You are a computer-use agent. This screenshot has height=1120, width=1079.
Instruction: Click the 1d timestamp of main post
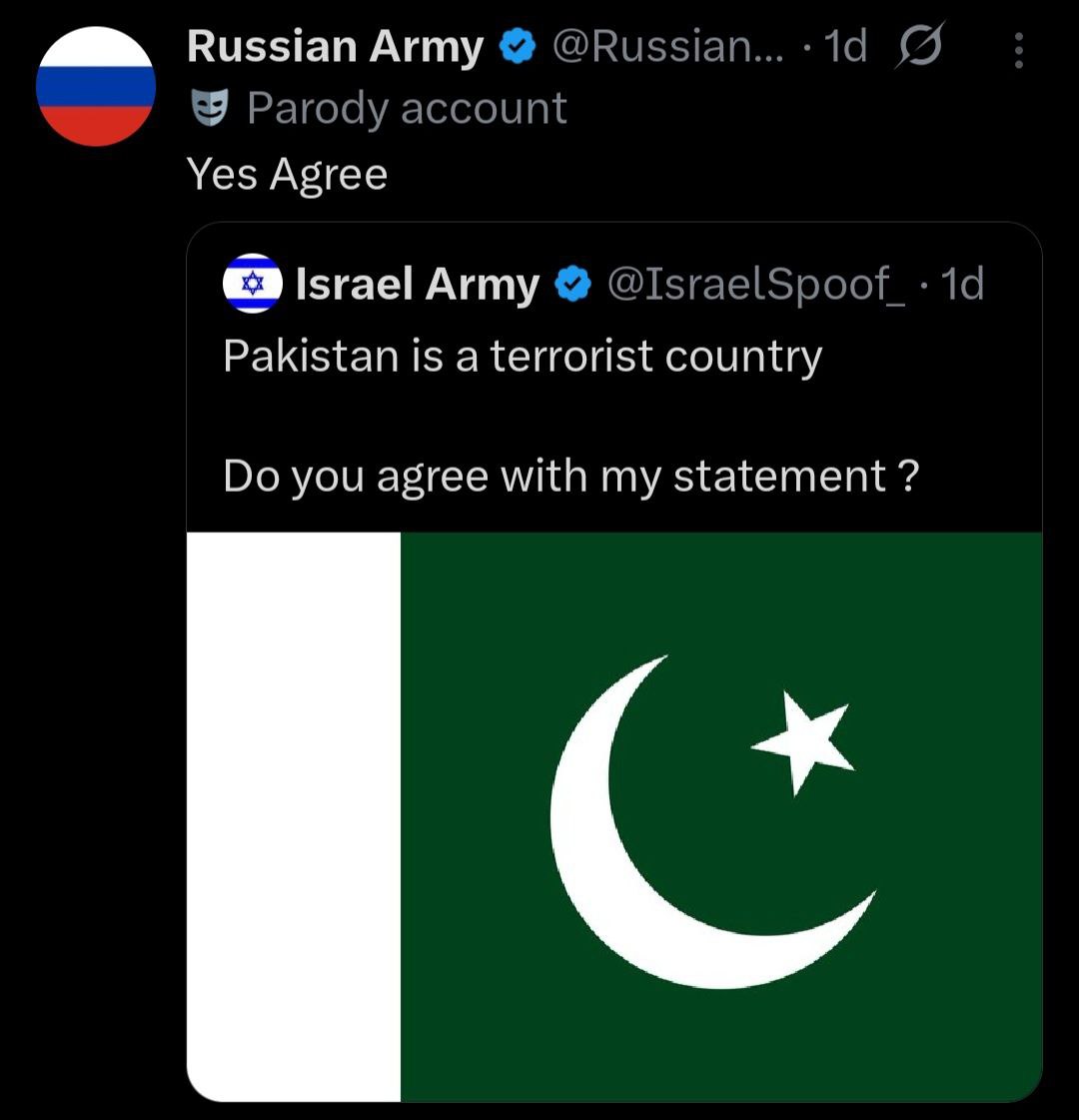(845, 46)
